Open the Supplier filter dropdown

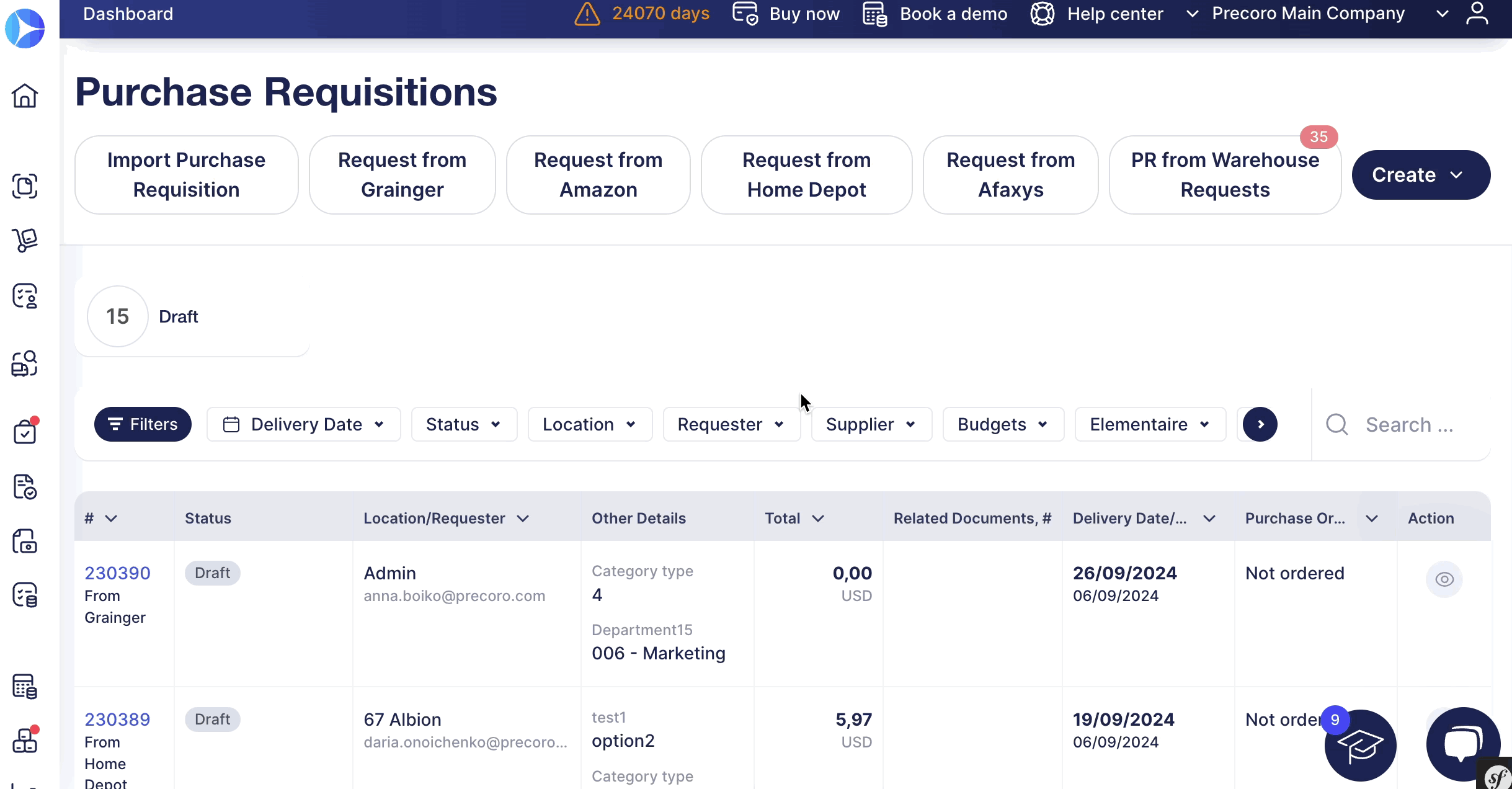tap(871, 424)
